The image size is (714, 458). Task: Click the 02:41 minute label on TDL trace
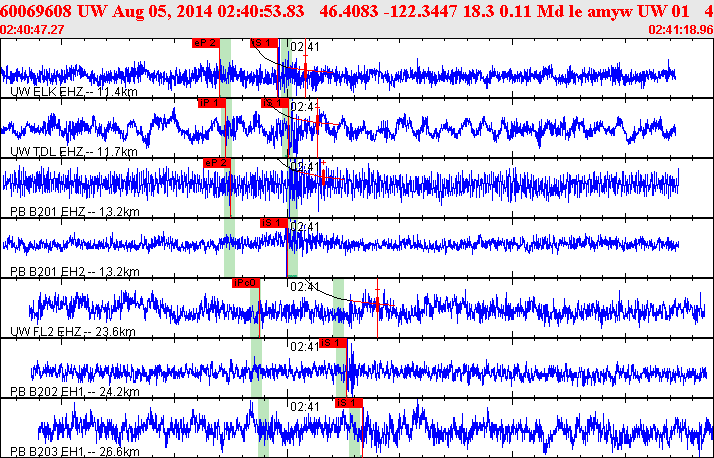point(305,107)
